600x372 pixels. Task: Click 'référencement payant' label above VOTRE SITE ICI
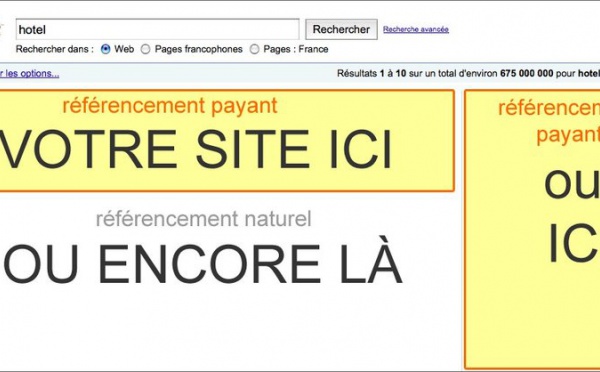pyautogui.click(x=170, y=106)
